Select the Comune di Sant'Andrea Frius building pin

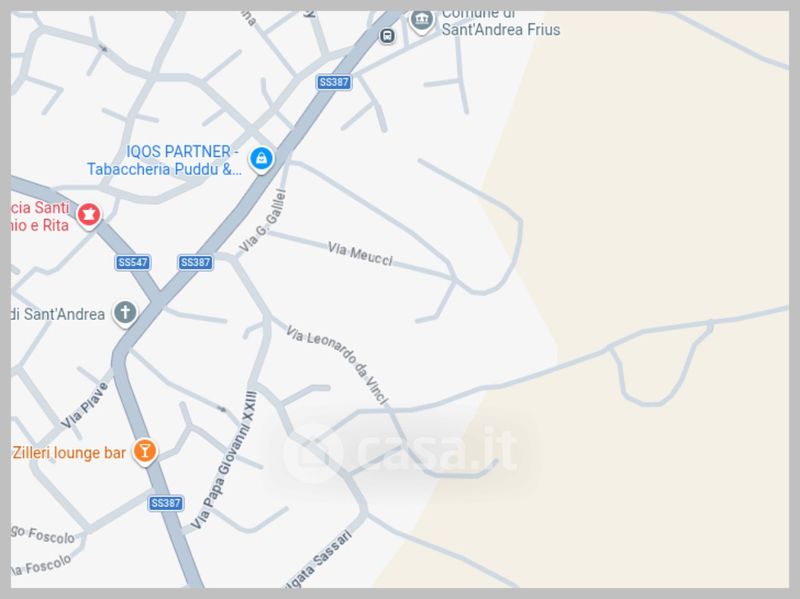click(x=422, y=21)
